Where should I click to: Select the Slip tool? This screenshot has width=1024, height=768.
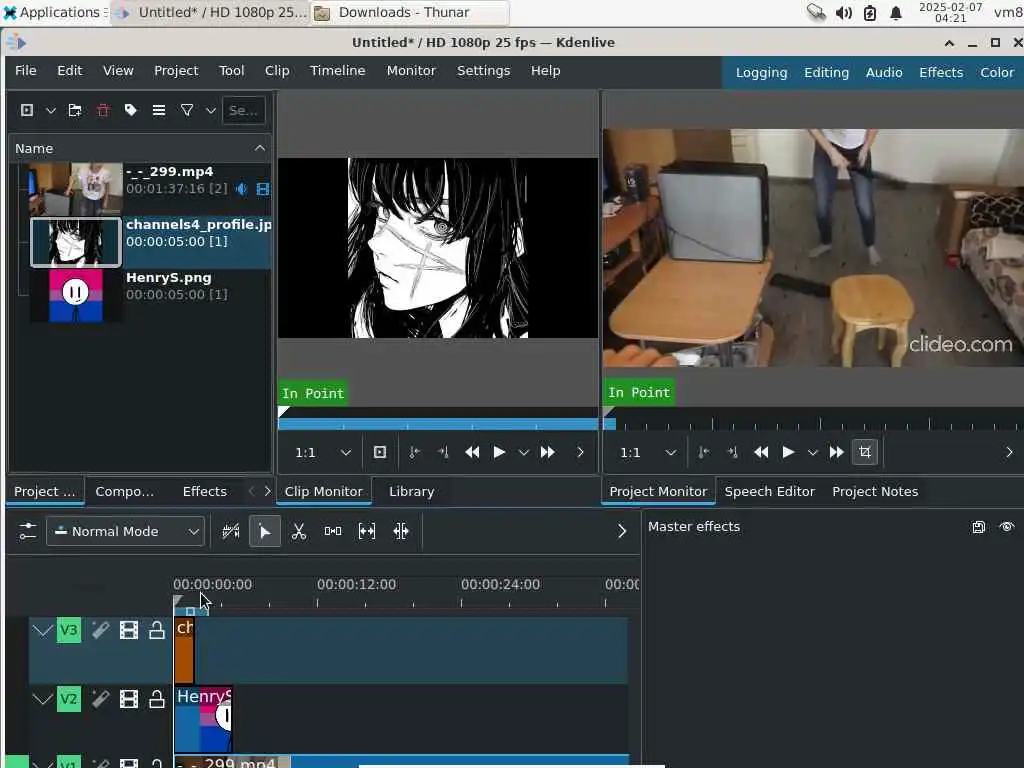click(367, 532)
